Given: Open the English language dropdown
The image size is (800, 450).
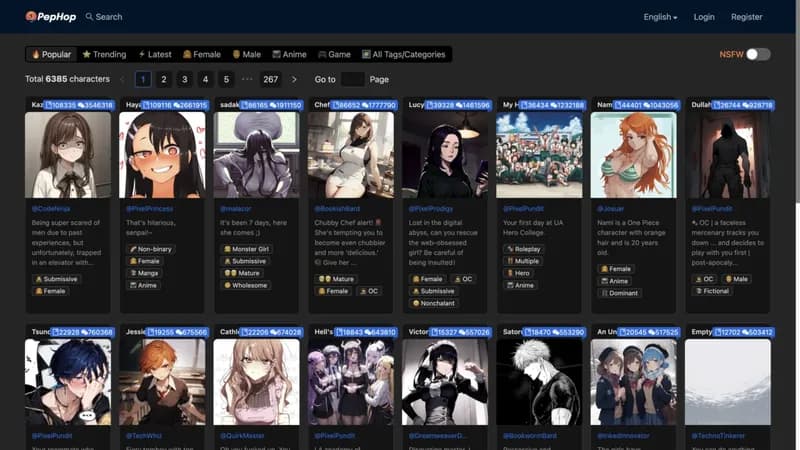Looking at the screenshot, I should [660, 17].
